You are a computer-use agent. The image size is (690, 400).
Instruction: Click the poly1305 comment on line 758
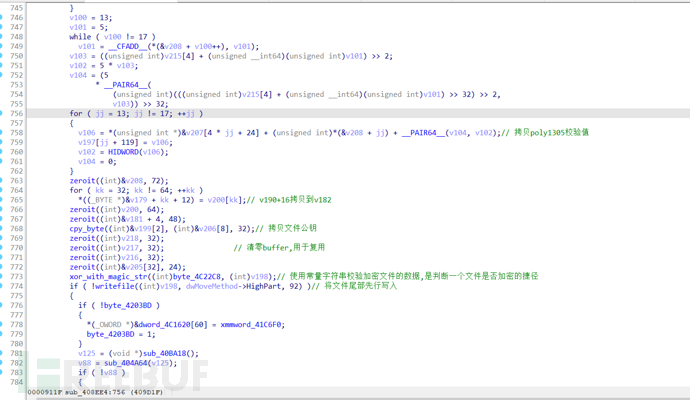tap(545, 132)
